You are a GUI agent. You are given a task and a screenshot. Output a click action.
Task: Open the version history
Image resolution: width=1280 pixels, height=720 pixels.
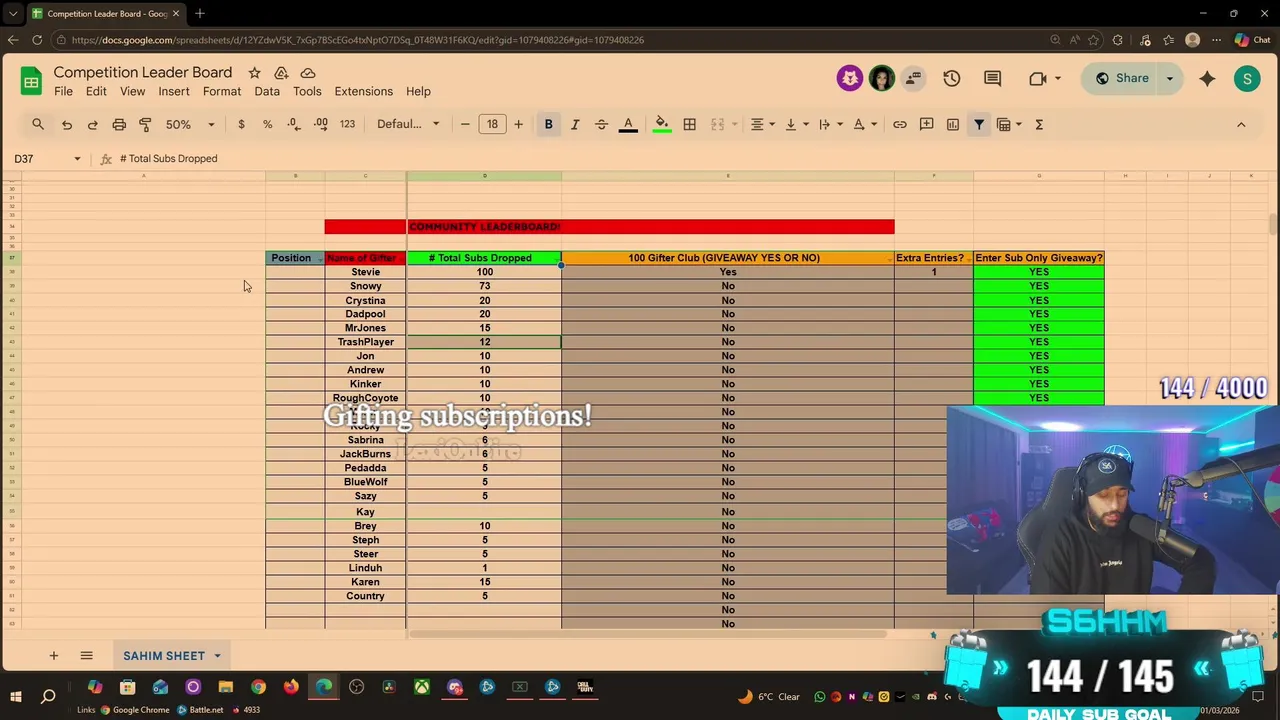[x=951, y=78]
